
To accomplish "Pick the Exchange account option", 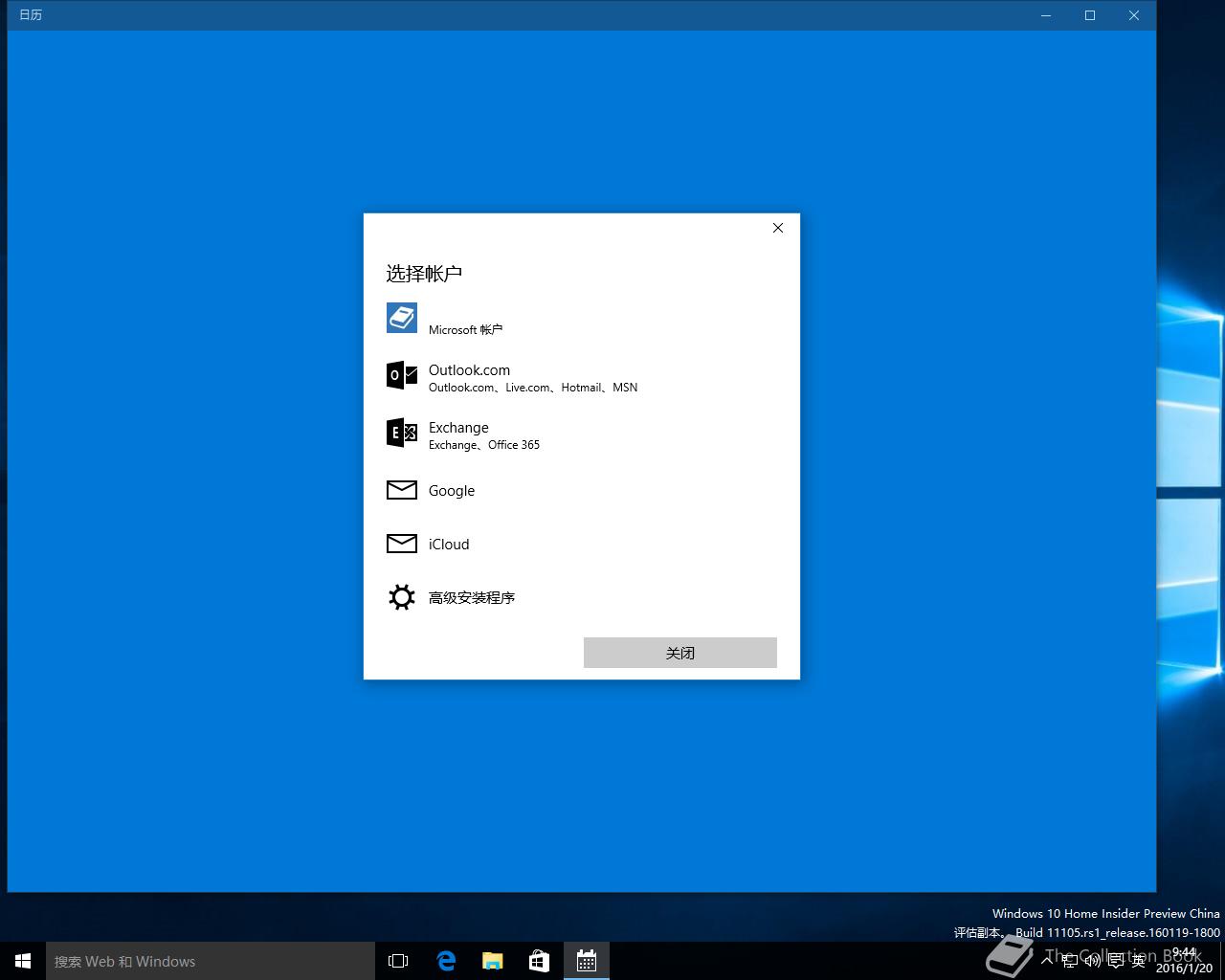I will (x=581, y=434).
